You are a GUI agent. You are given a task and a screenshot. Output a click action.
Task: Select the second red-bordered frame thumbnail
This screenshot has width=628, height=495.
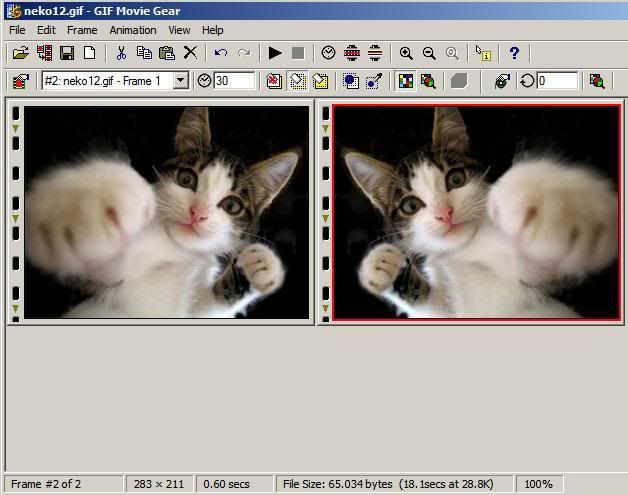tap(476, 212)
